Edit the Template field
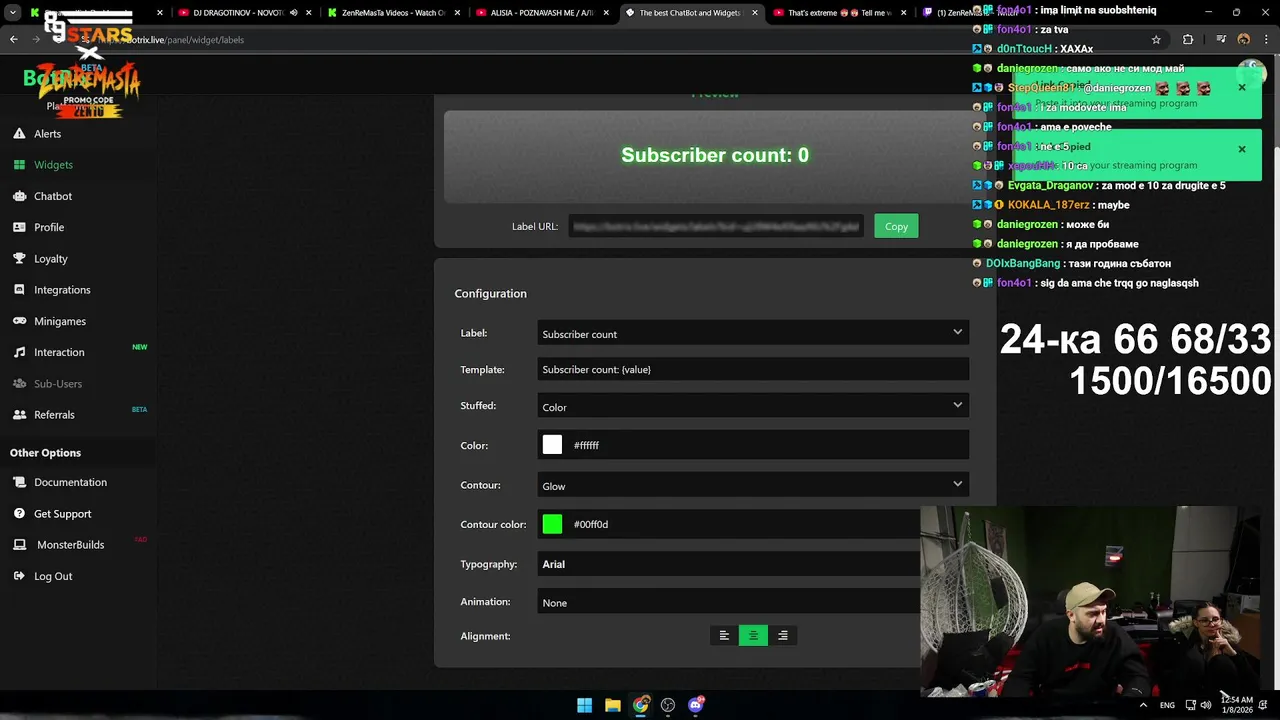Image resolution: width=1280 pixels, height=720 pixels. [753, 369]
